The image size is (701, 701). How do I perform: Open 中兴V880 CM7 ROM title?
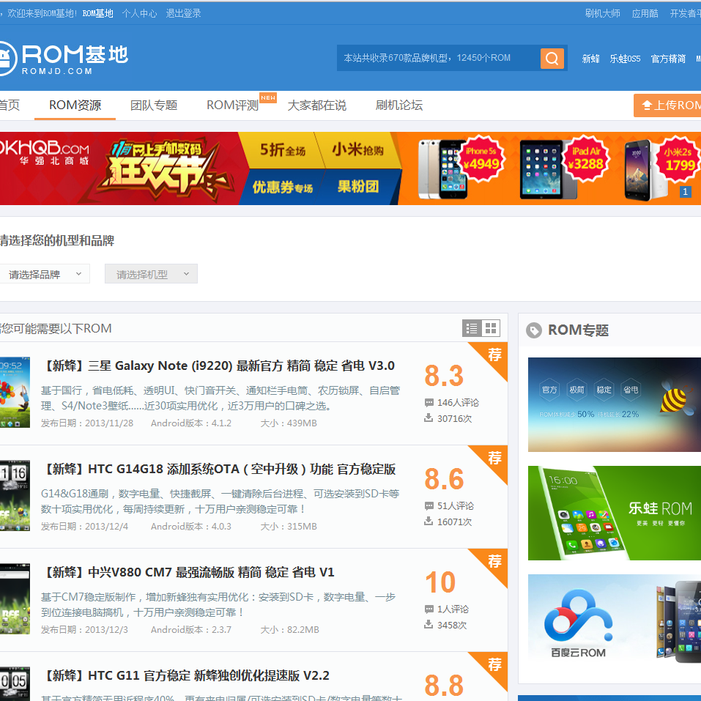[x=188, y=572]
